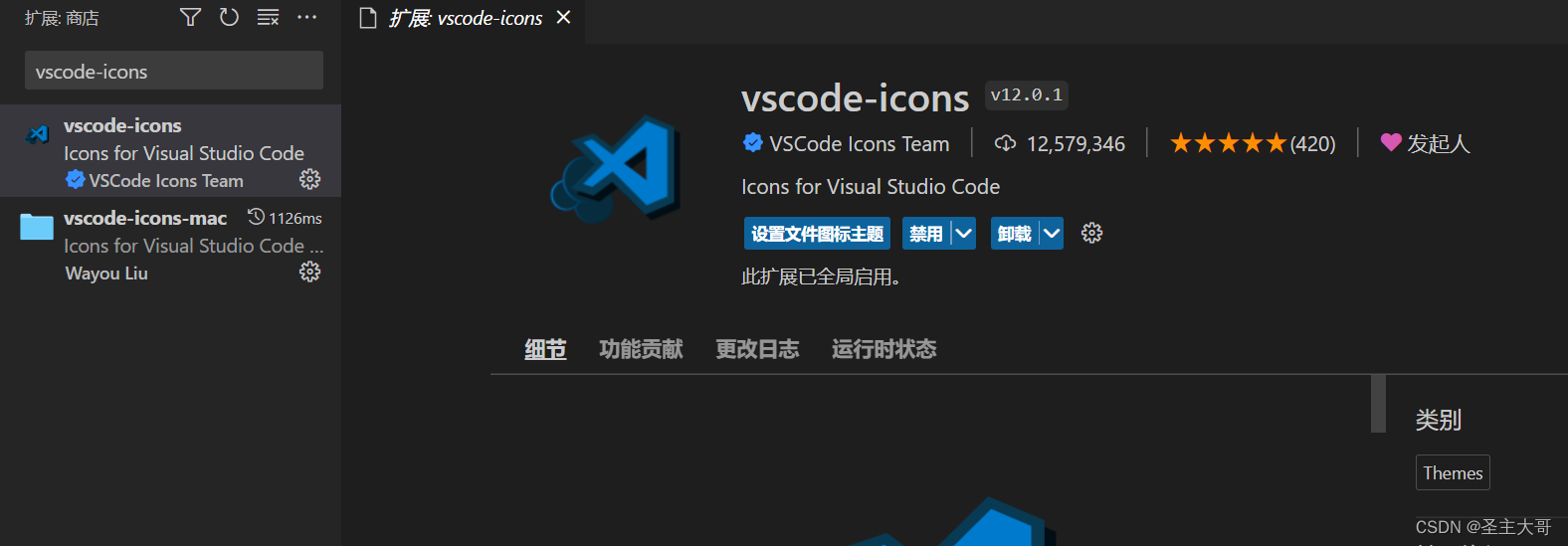The width and height of the screenshot is (1568, 546).
Task: Click the verified publisher badge in header
Action: [753, 143]
